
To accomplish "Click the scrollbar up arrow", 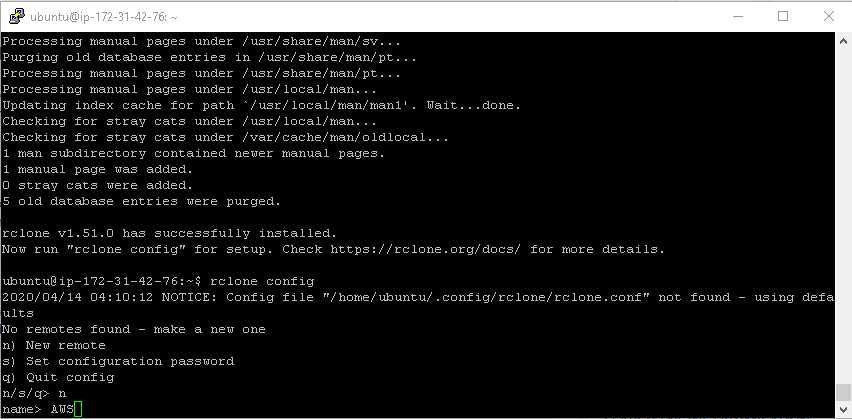I will coord(843,40).
